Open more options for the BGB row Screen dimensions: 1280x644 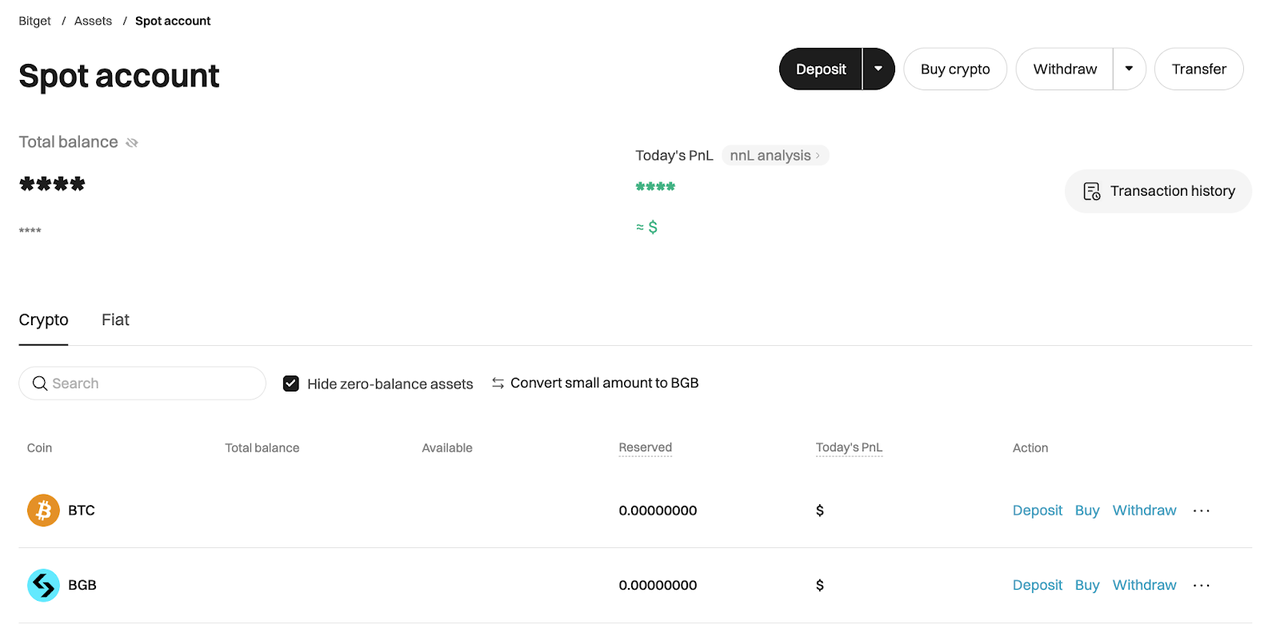[x=1201, y=585]
